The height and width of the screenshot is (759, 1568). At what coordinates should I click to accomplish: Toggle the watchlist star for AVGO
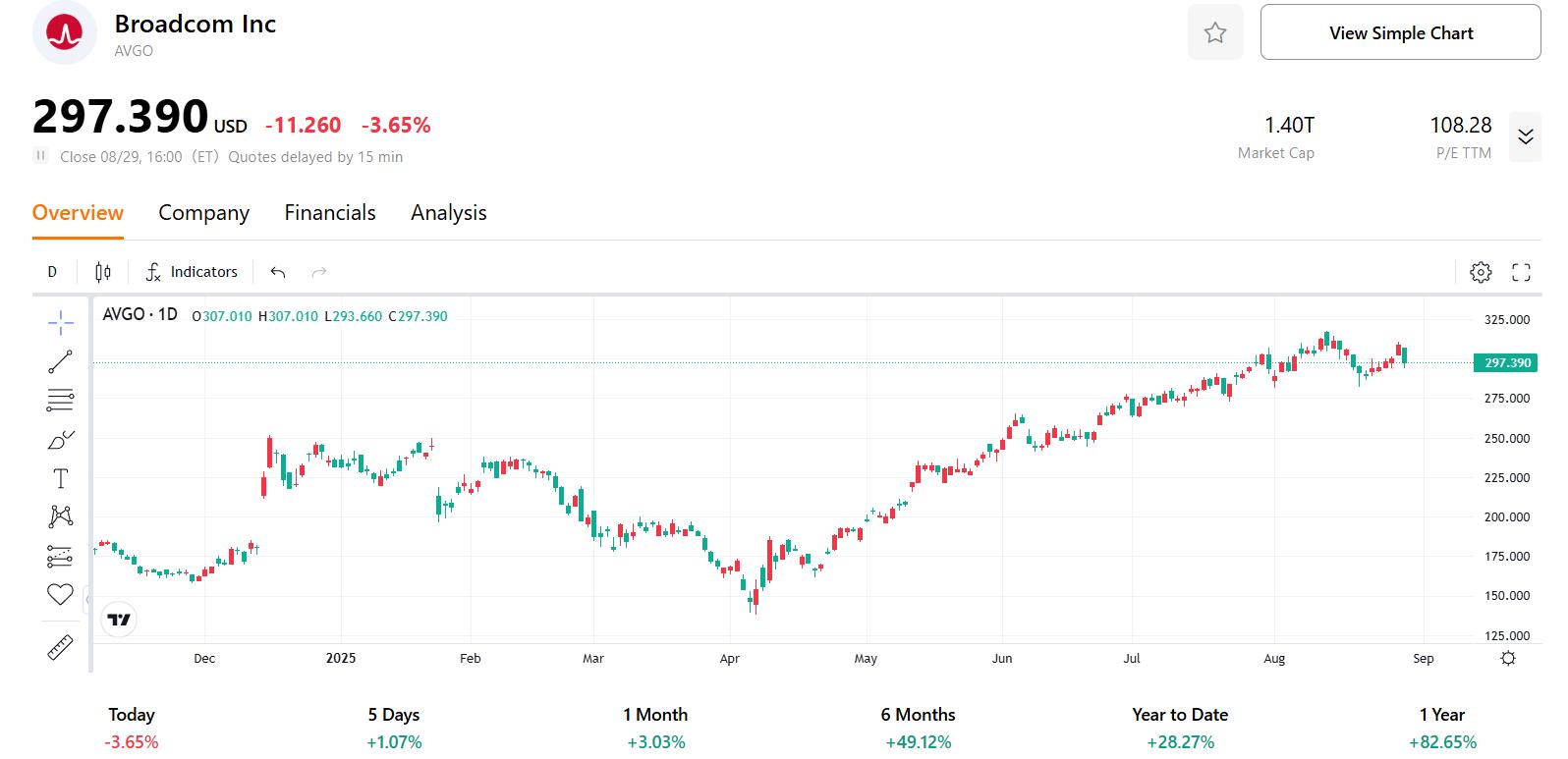tap(1214, 32)
